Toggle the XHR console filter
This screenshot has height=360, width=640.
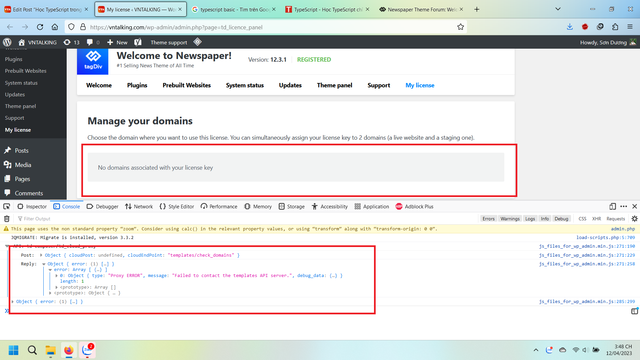click(596, 219)
